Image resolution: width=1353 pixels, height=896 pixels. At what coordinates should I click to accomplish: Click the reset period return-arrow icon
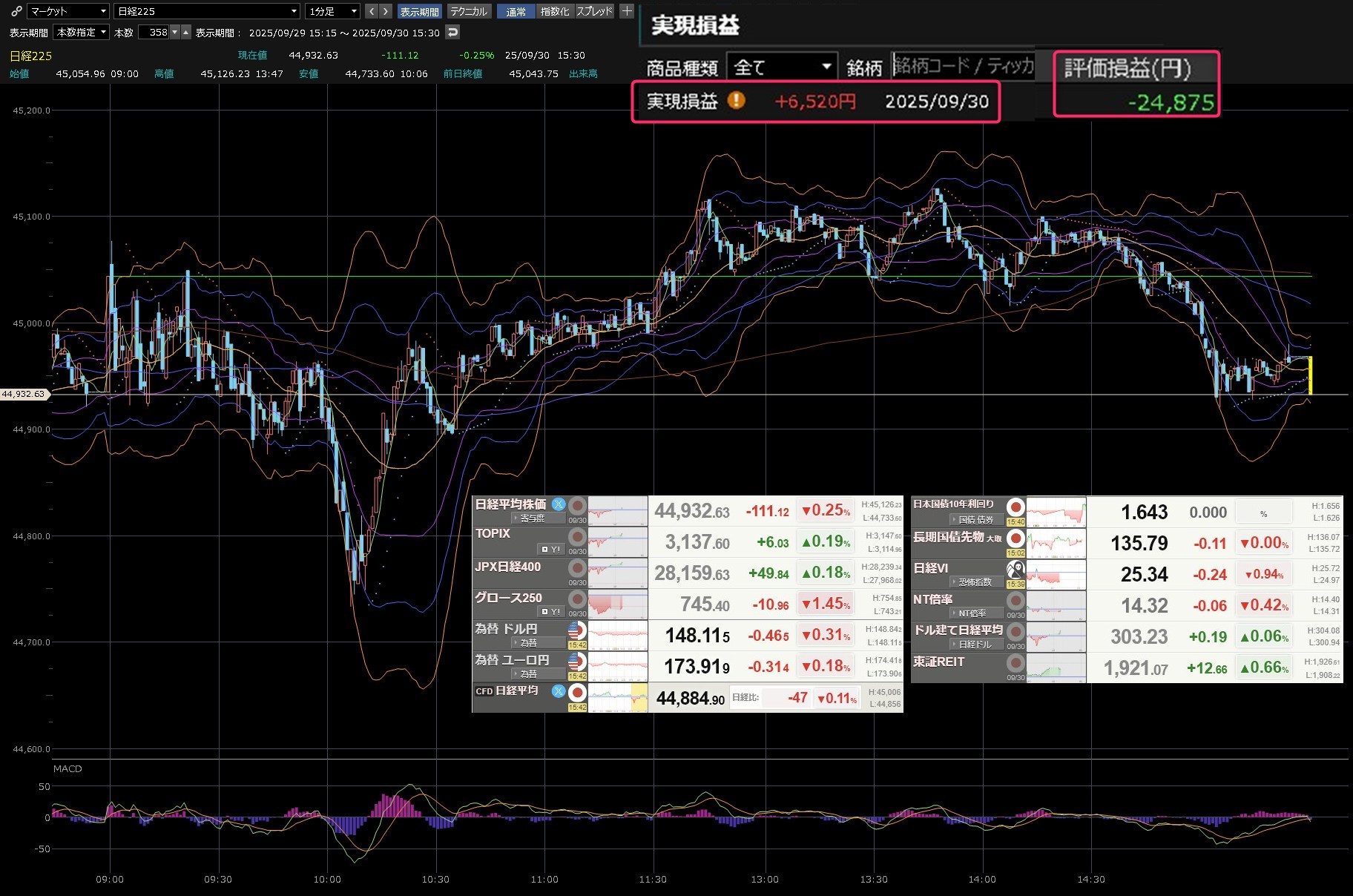coord(452,32)
